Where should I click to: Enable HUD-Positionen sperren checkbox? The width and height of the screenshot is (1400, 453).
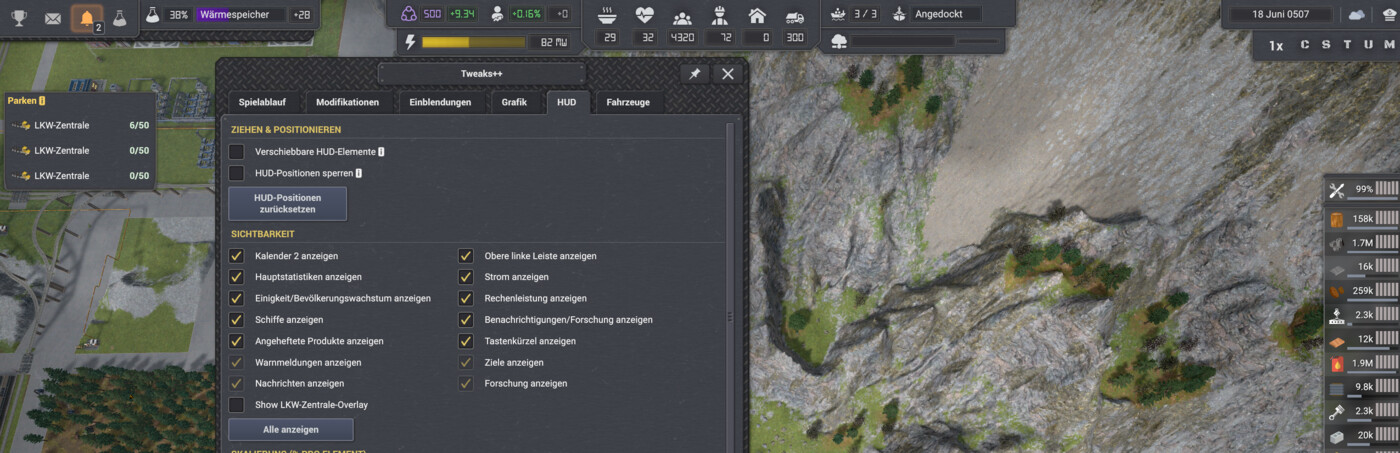[236, 173]
